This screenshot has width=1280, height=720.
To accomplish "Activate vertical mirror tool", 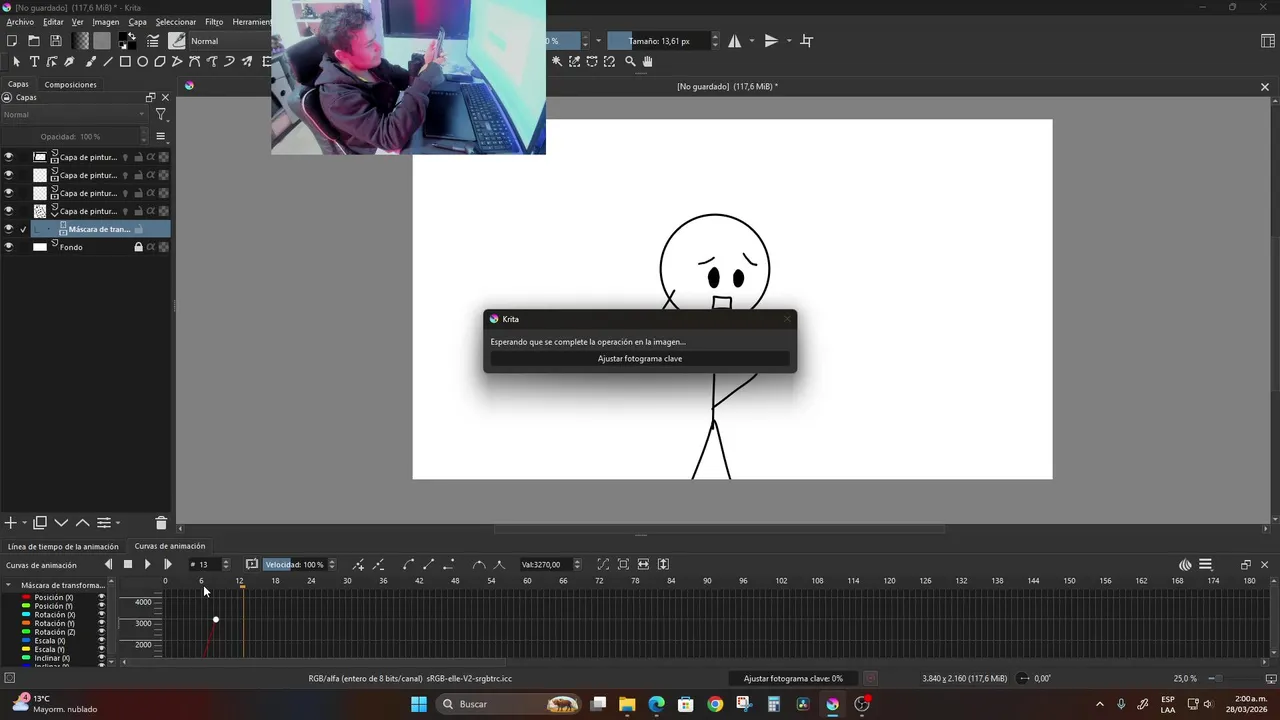I will coord(771,41).
